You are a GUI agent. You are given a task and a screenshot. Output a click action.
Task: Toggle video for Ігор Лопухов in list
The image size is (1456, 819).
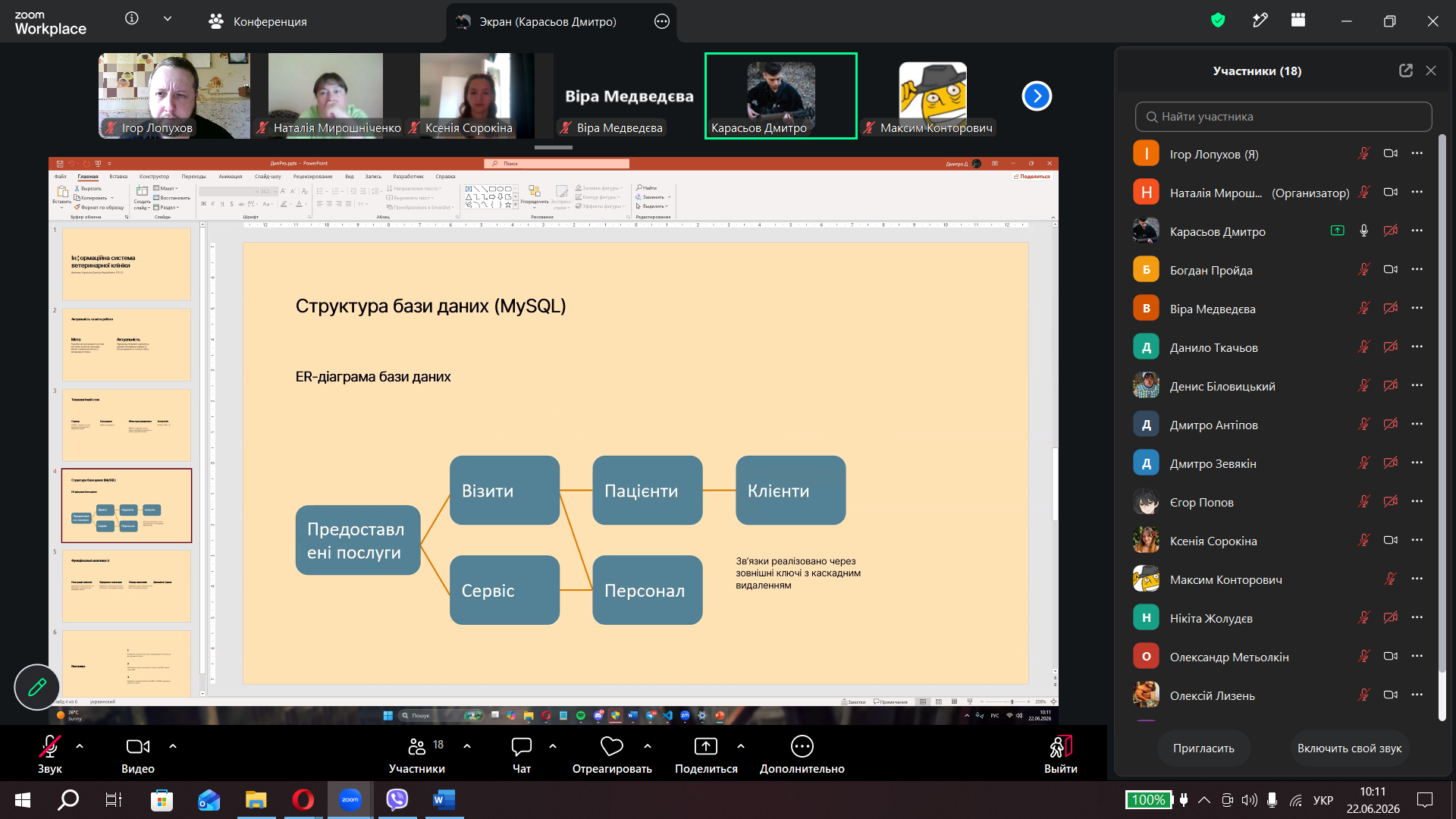(1390, 154)
